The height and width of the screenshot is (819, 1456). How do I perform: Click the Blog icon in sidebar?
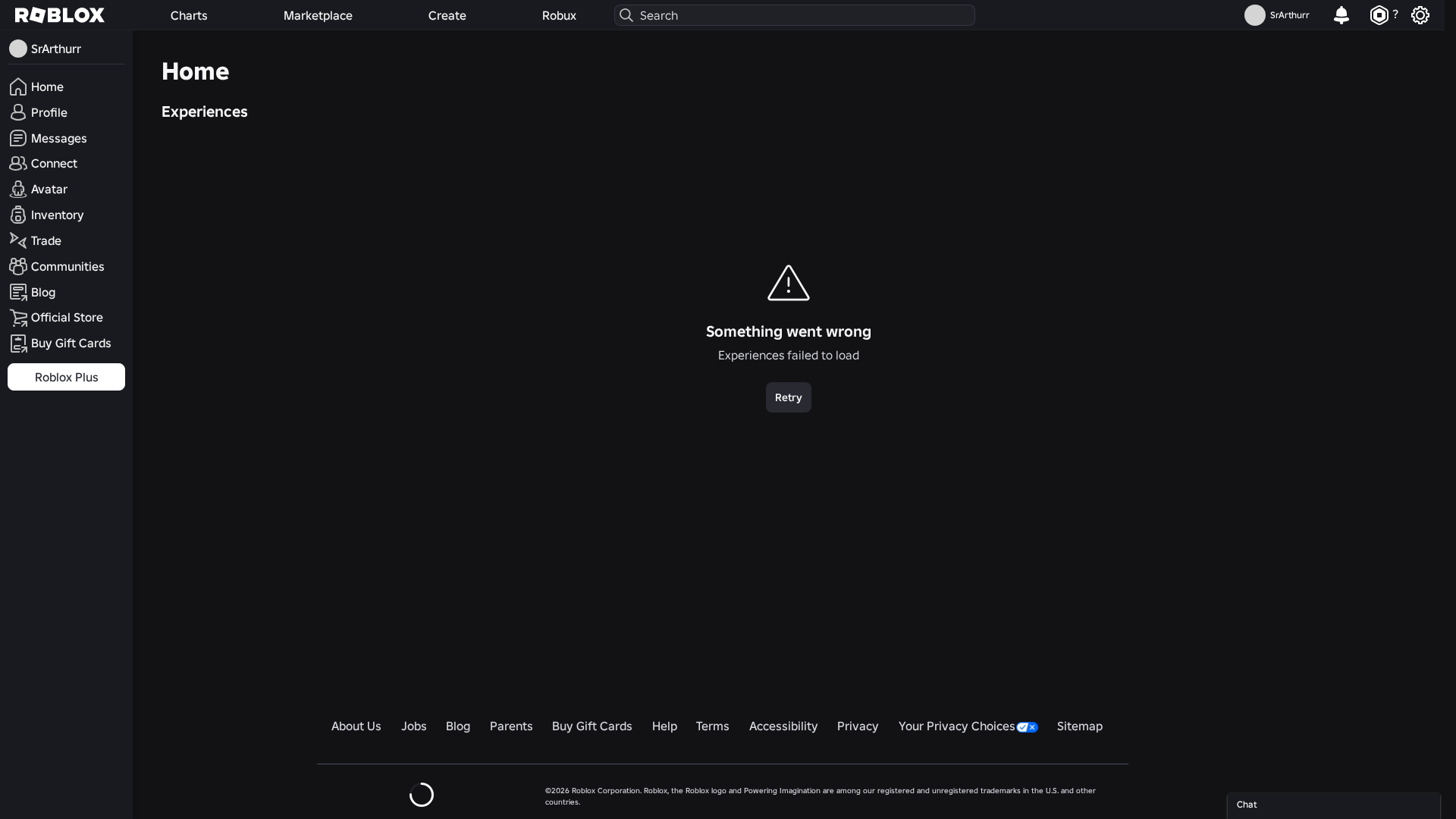[x=18, y=292]
